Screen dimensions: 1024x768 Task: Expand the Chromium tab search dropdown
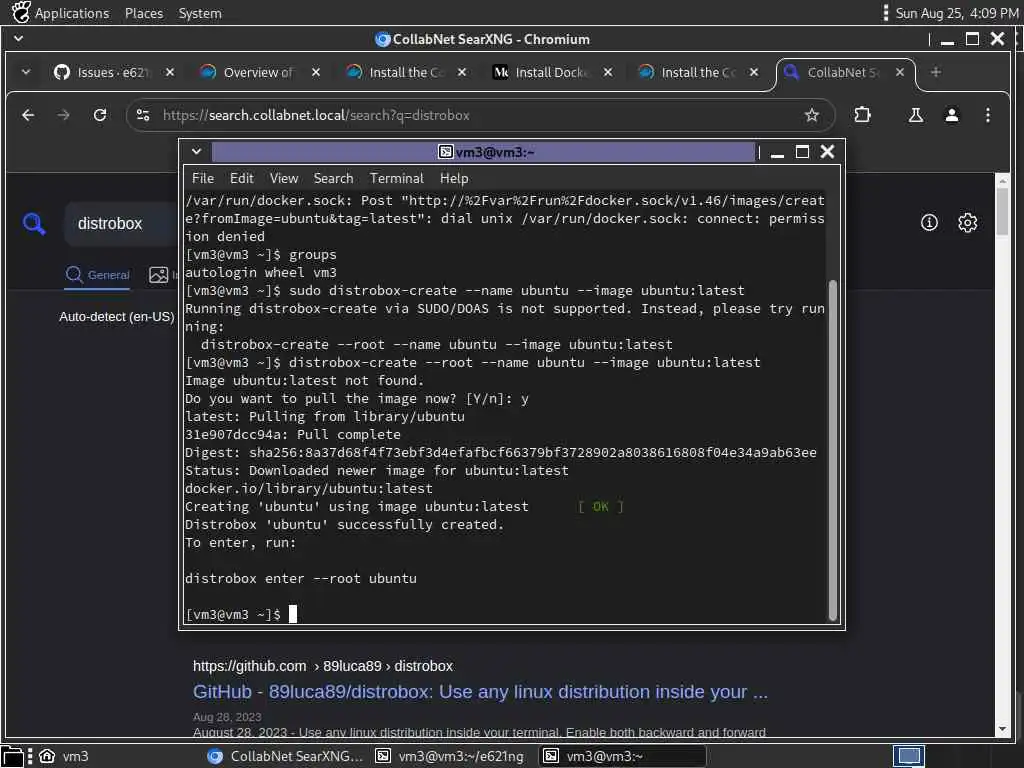(x=25, y=72)
